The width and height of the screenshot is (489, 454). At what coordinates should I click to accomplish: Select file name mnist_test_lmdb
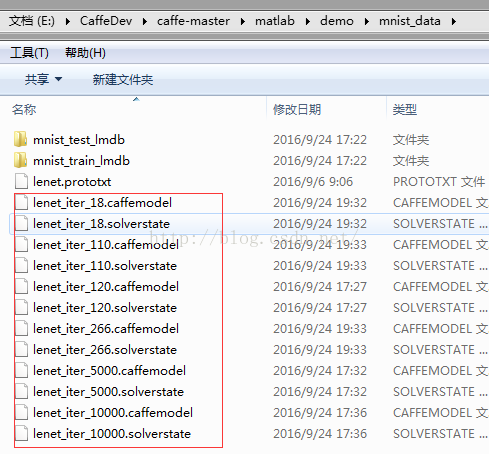pos(79,140)
